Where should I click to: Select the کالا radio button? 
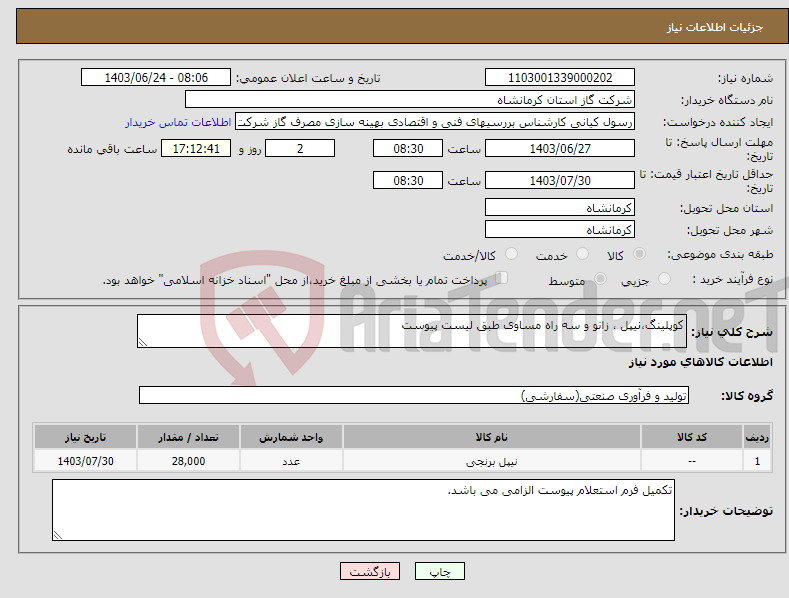point(639,254)
